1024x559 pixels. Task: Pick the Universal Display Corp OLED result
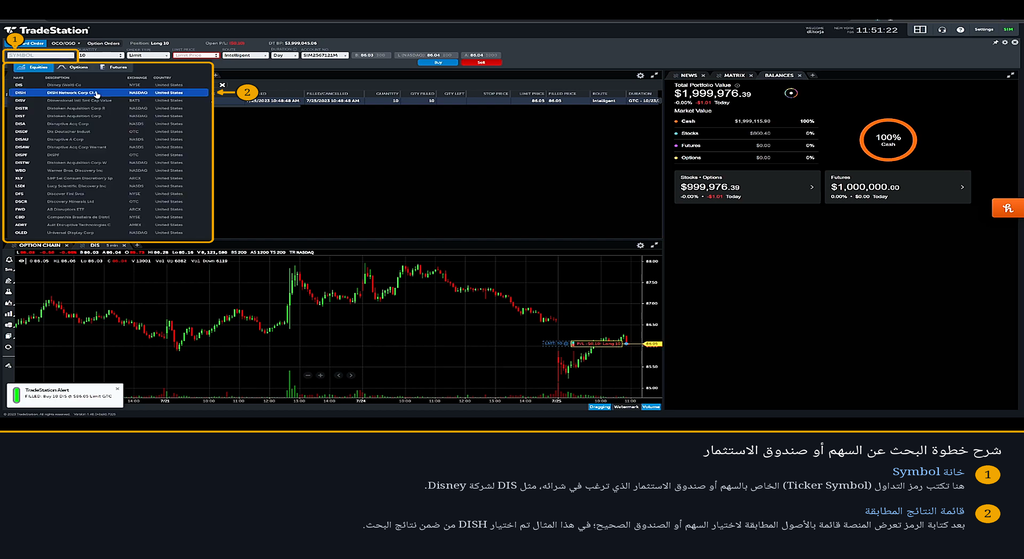click(x=108, y=232)
